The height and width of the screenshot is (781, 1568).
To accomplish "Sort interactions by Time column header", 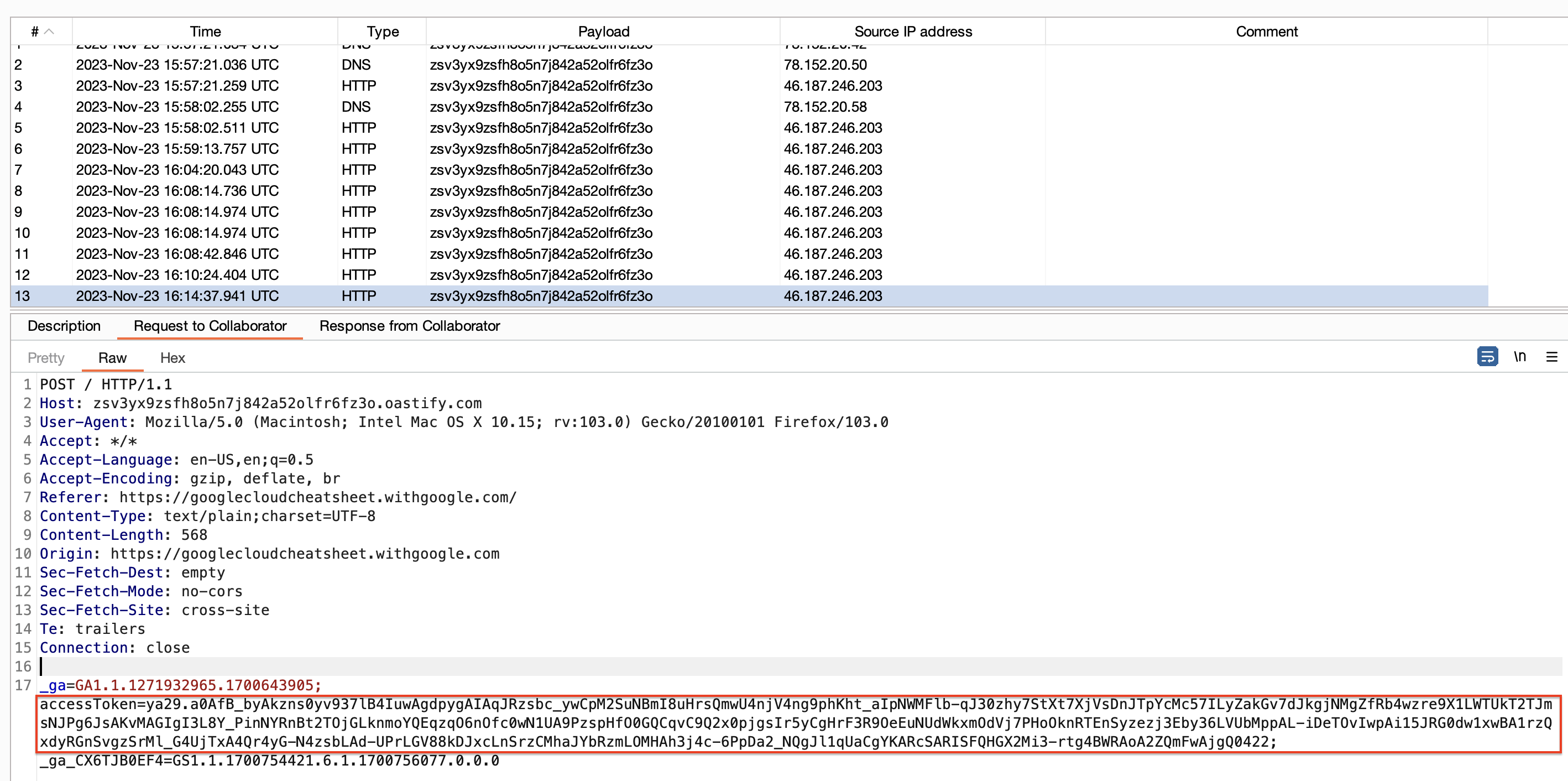I will pos(205,32).
